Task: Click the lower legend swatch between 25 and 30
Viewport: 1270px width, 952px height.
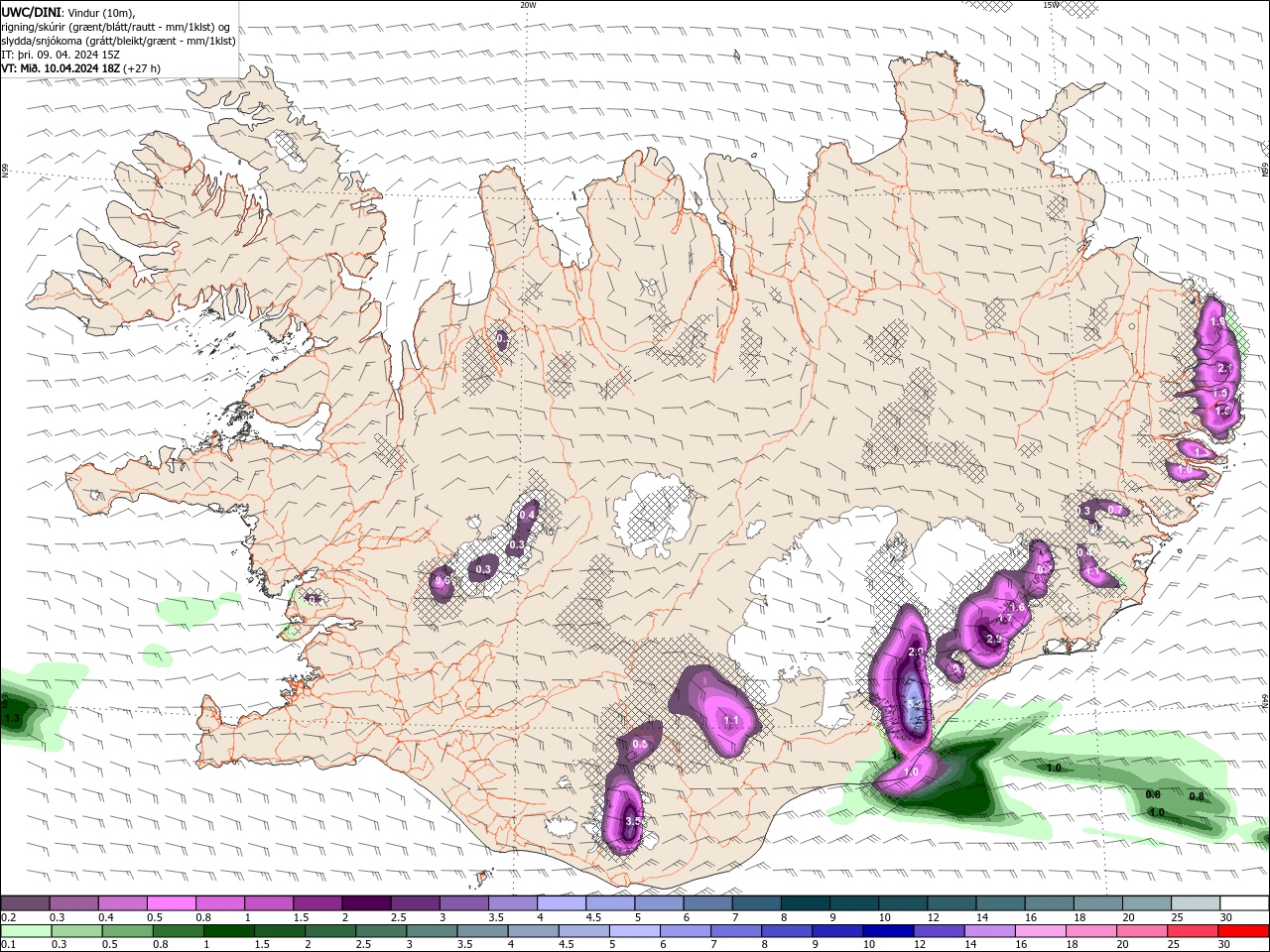Action: (x=1195, y=931)
